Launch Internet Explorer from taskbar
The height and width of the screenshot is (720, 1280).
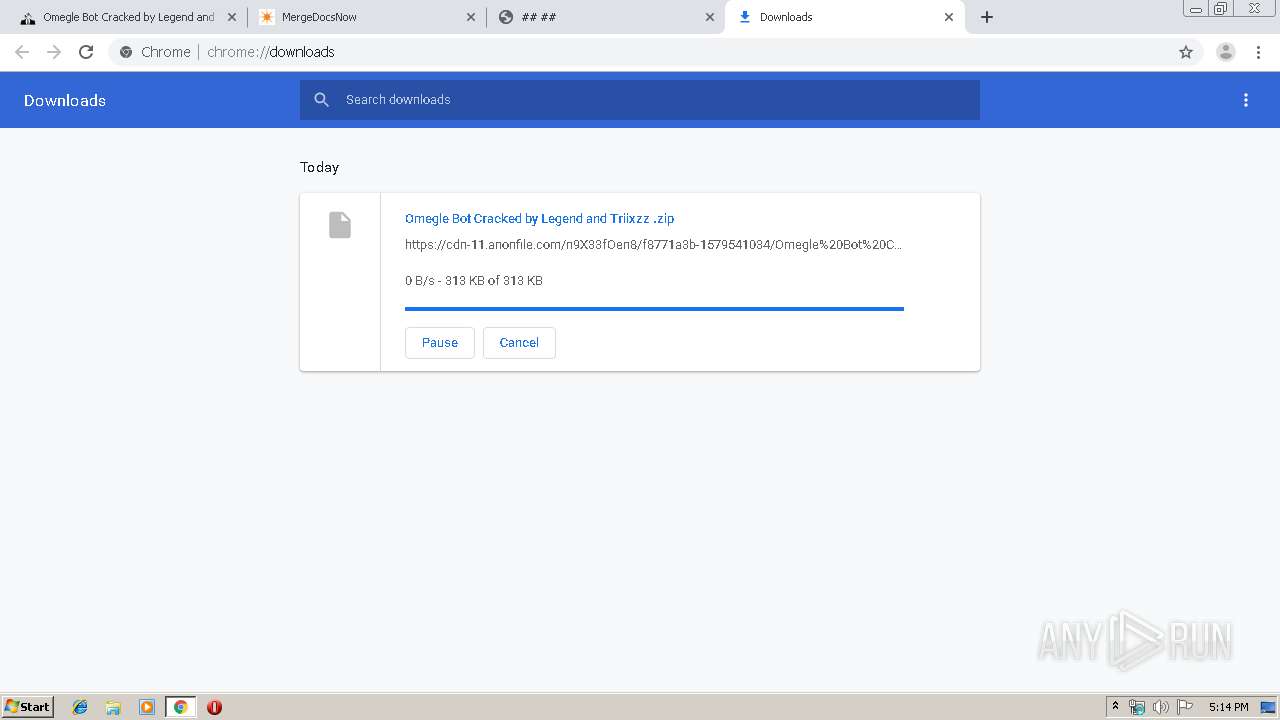(x=80, y=707)
